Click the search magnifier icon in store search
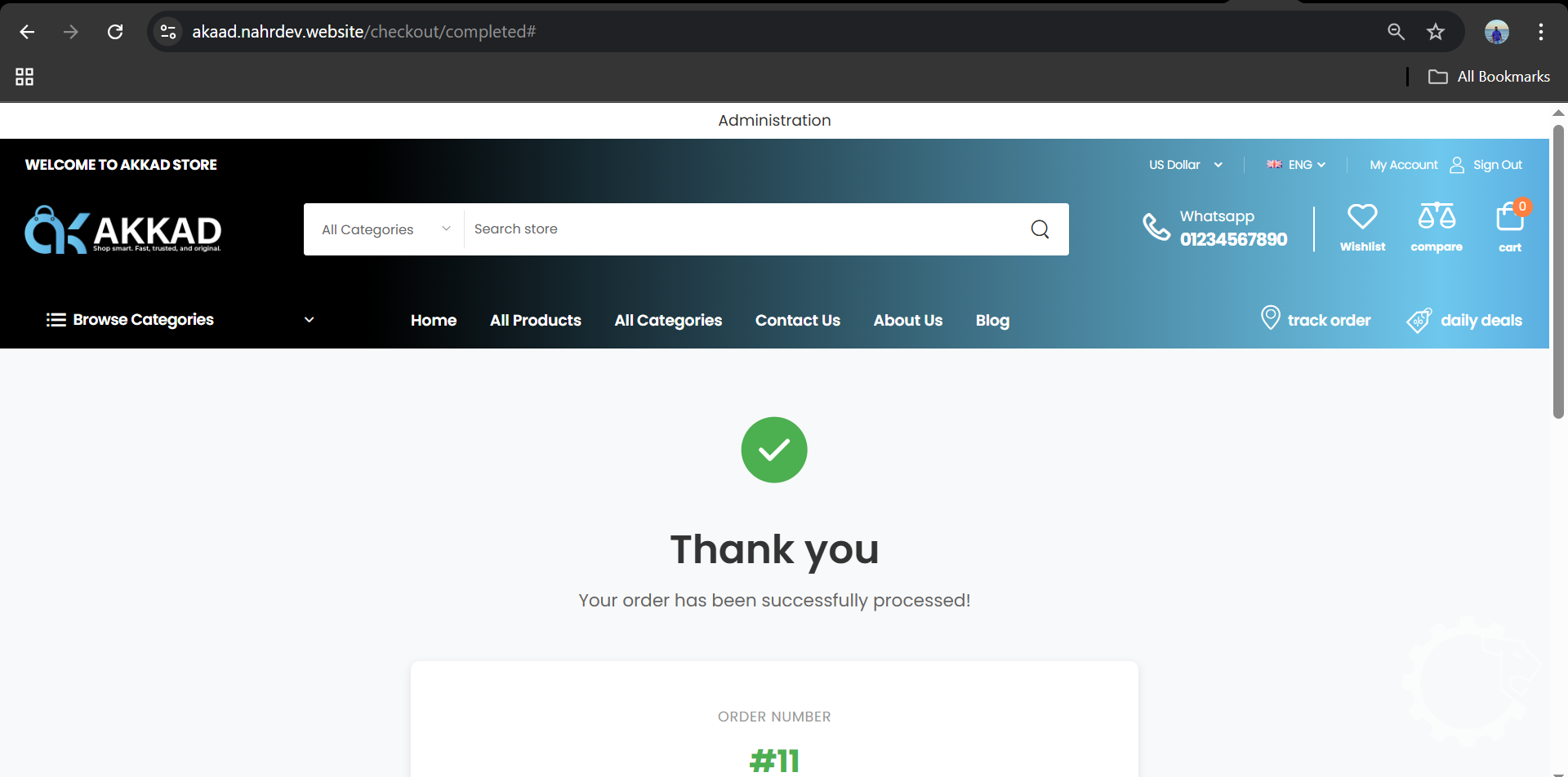 tap(1040, 229)
